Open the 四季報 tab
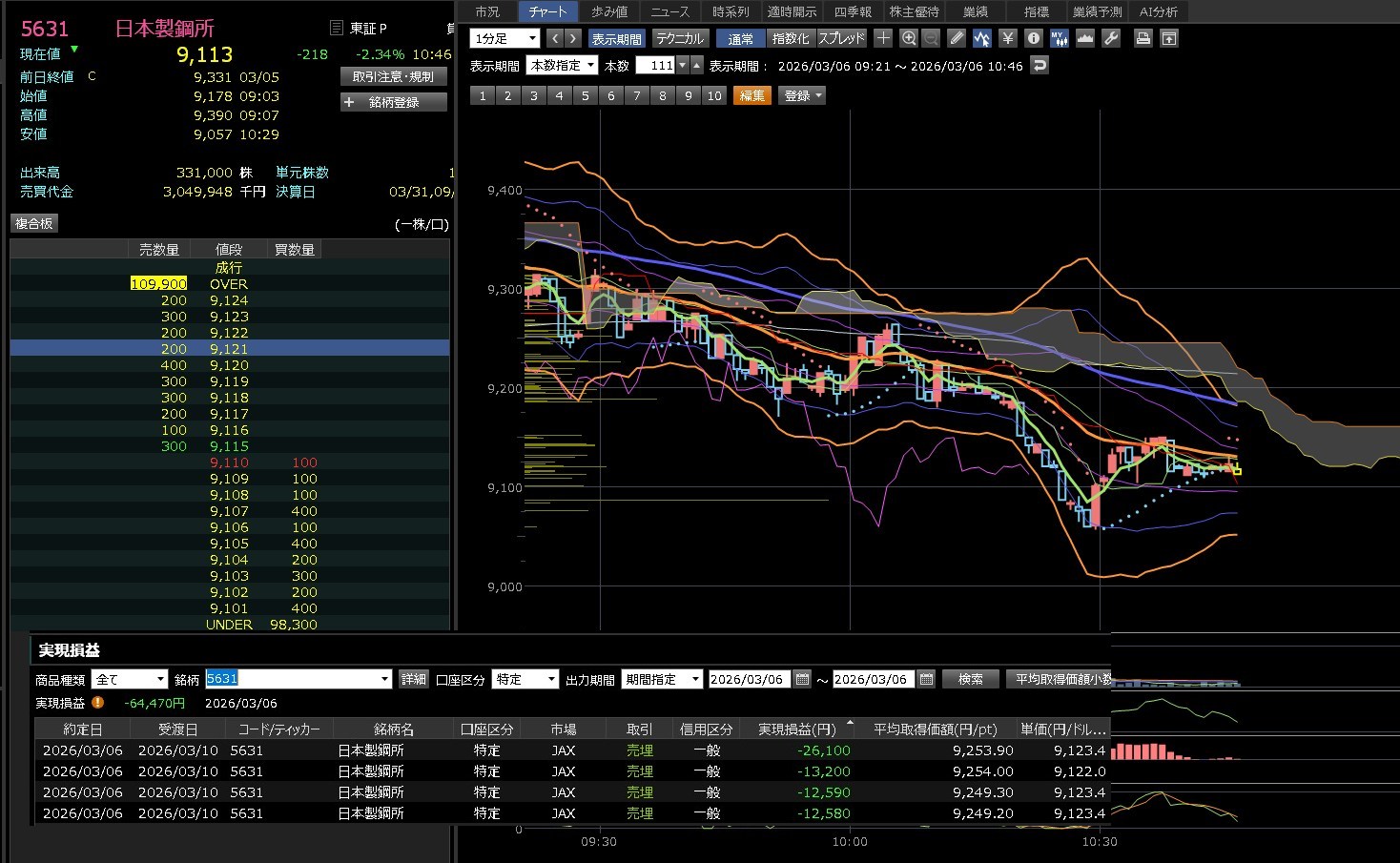 click(853, 11)
